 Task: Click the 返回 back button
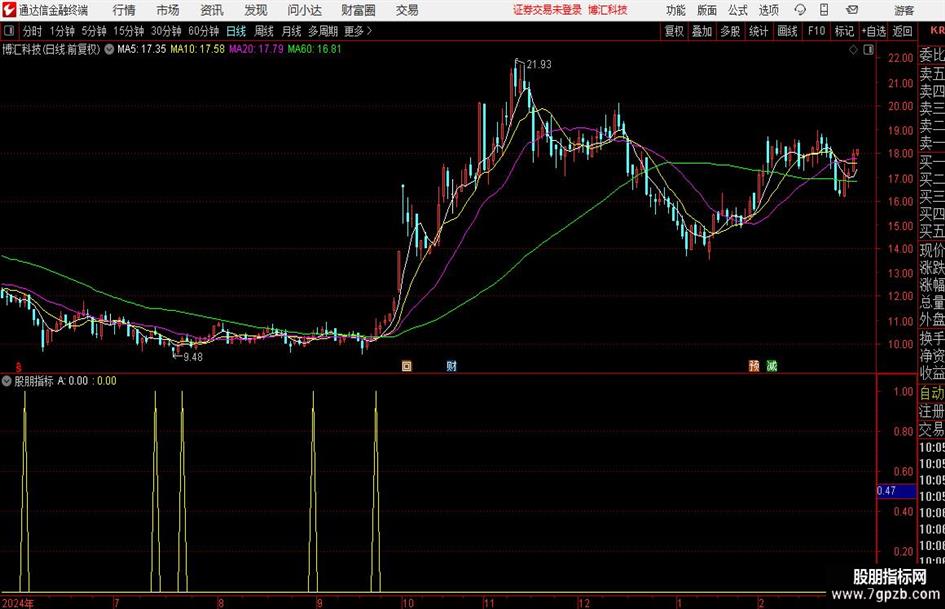click(902, 31)
